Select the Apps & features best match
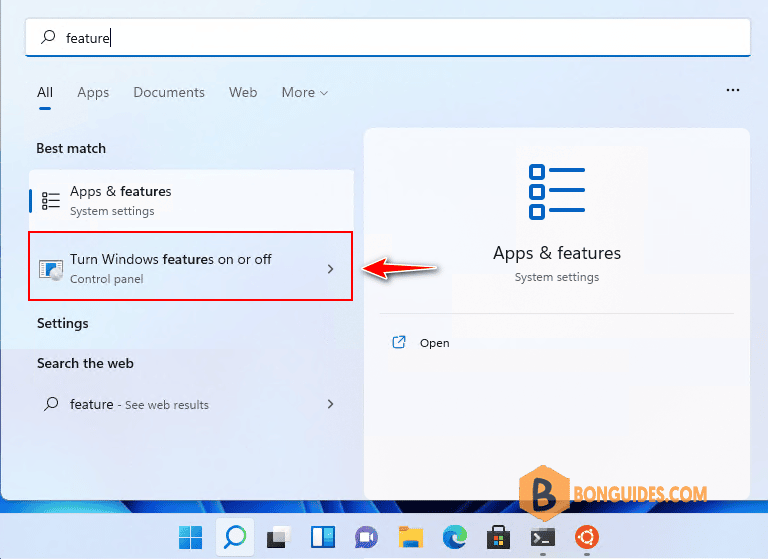The height and width of the screenshot is (559, 768). 192,200
